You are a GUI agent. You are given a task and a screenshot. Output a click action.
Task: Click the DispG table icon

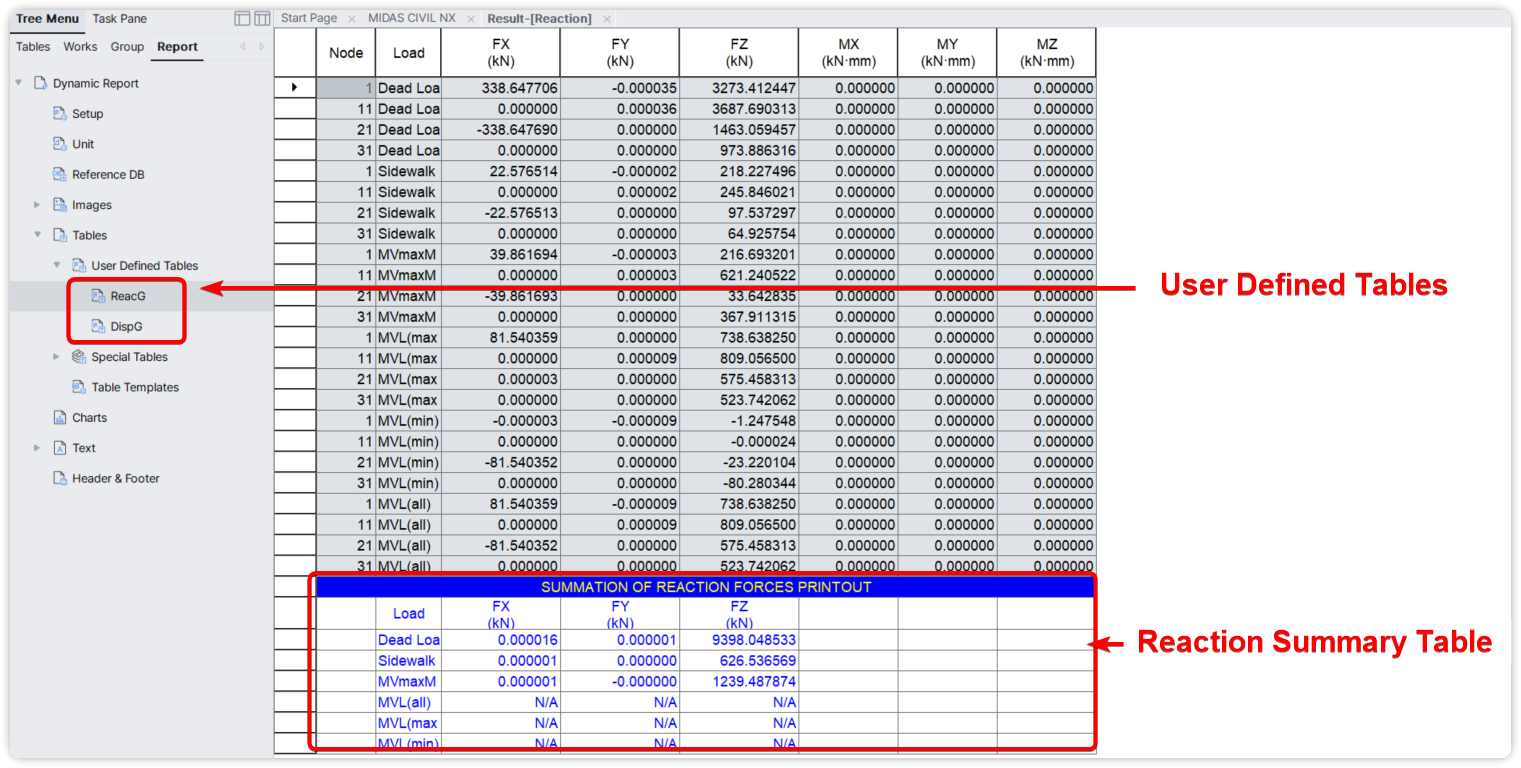pos(98,326)
